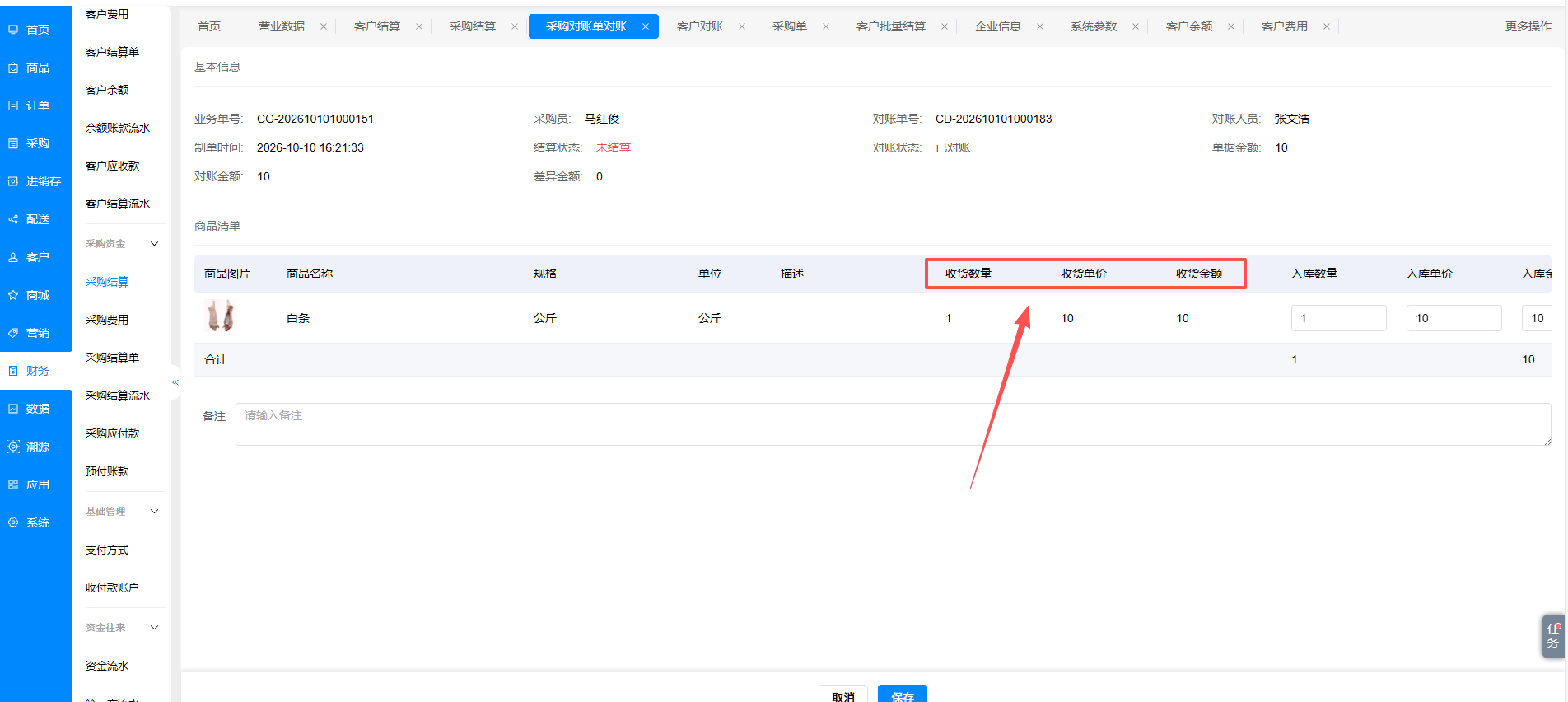1568x702 pixels.
Task: Focus the 入库单价 input for 白条
Action: click(1454, 318)
